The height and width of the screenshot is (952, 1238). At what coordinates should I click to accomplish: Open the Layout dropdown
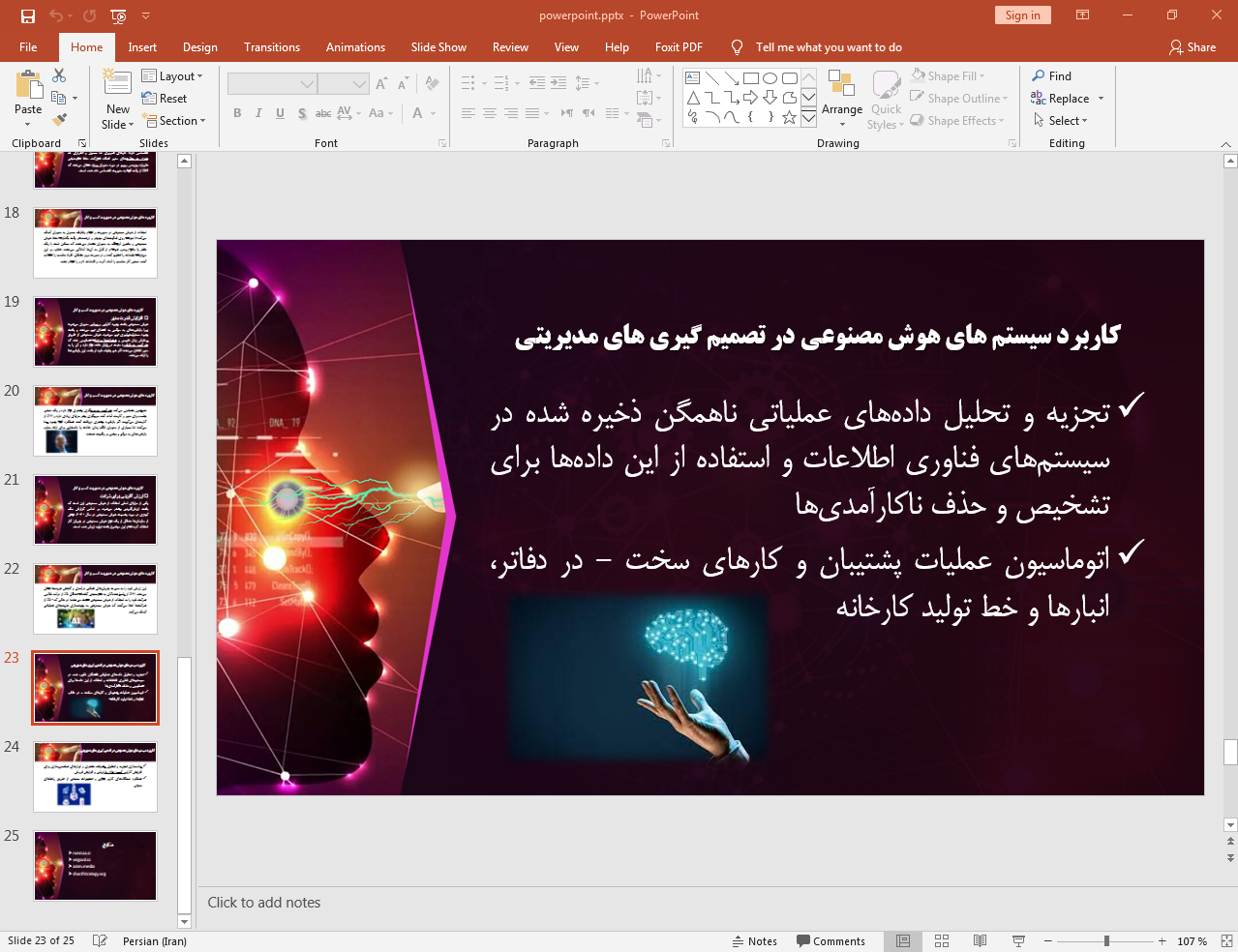(x=172, y=76)
